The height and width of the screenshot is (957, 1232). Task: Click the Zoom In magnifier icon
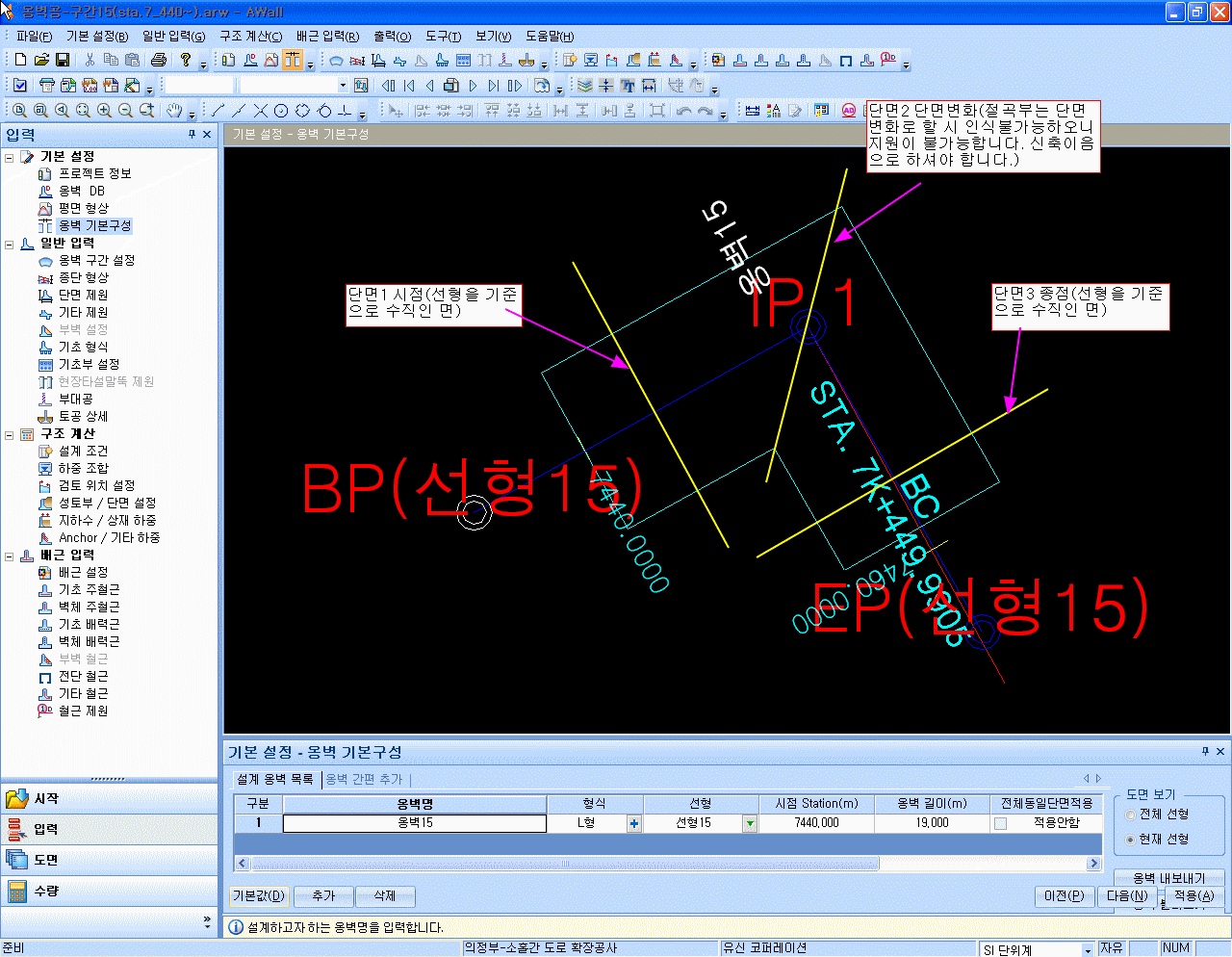[104, 111]
